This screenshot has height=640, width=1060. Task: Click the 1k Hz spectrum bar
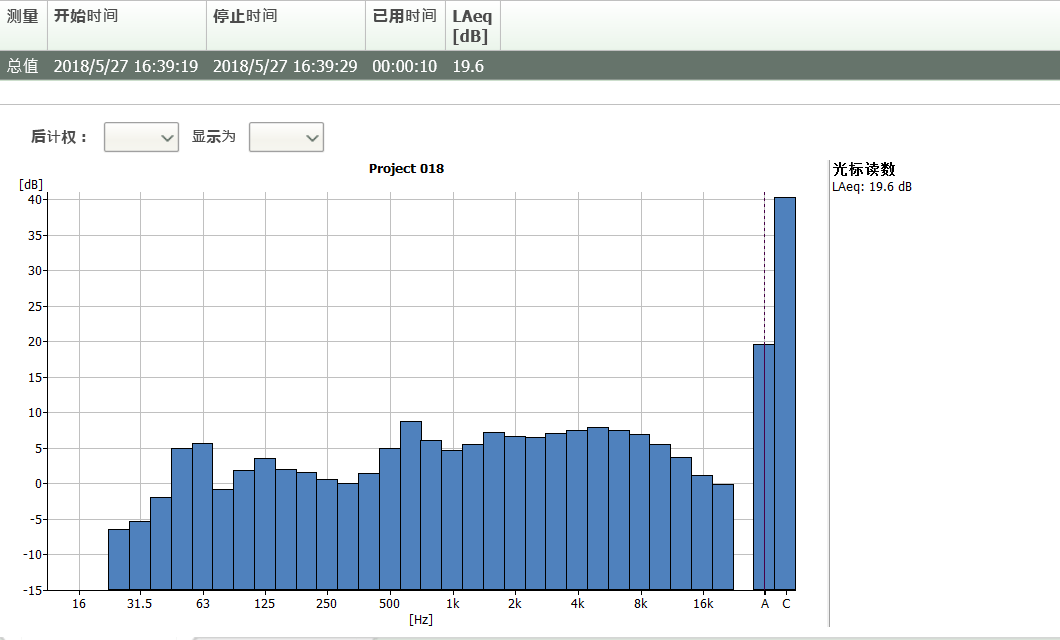point(452,519)
